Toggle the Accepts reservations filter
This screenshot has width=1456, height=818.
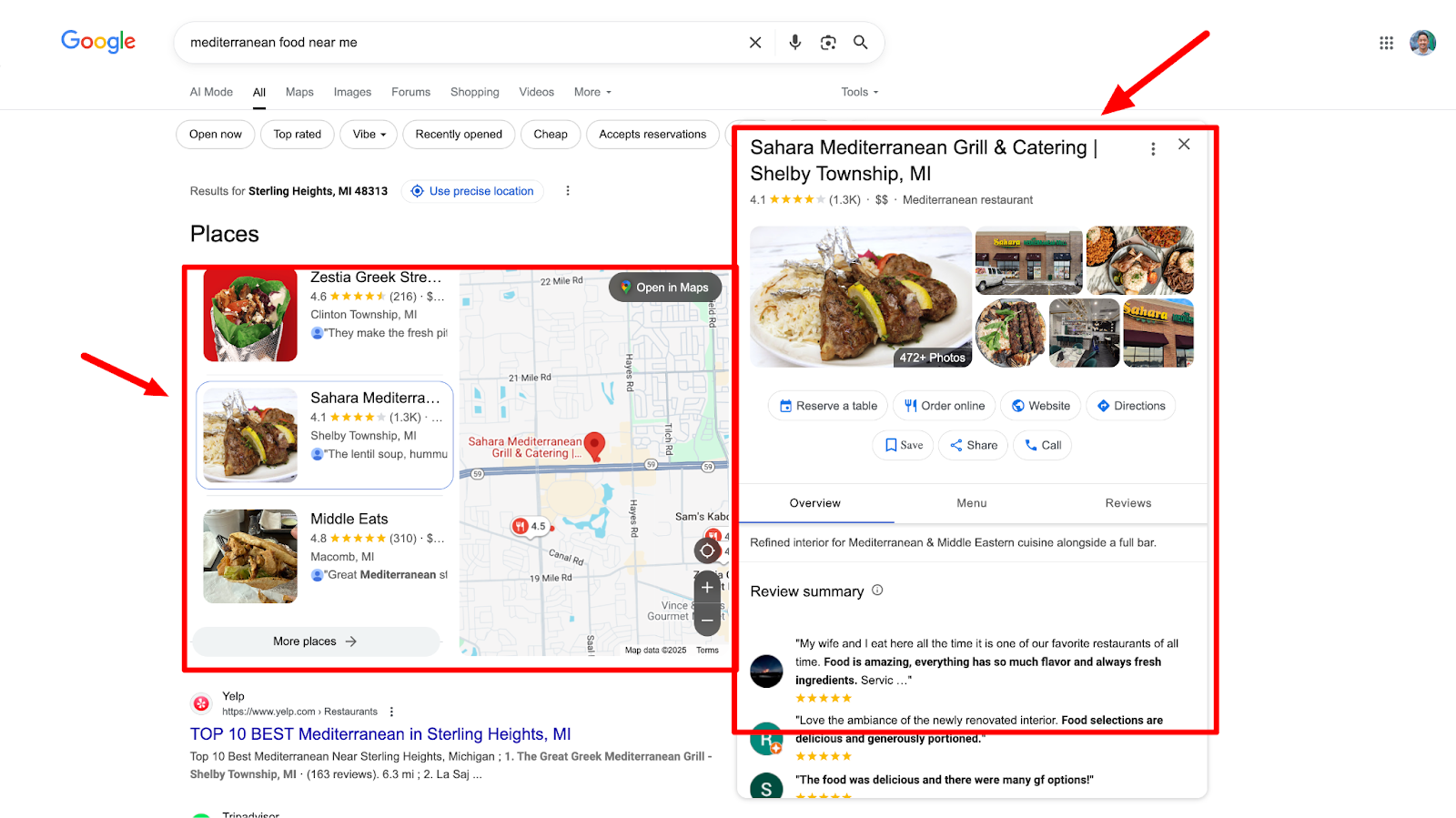pyautogui.click(x=652, y=135)
